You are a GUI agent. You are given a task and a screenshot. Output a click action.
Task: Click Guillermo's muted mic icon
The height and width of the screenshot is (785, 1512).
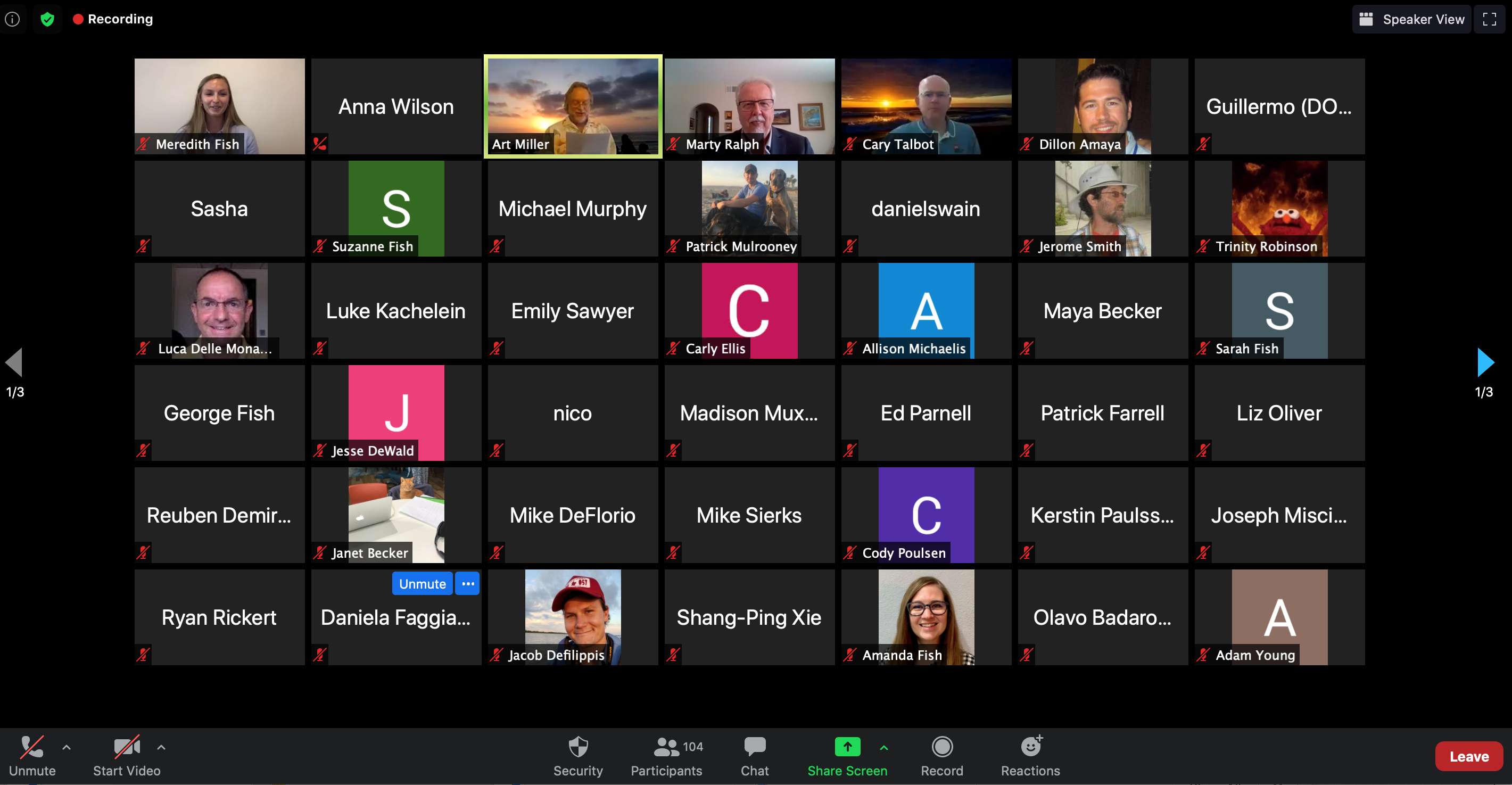[x=1203, y=144]
